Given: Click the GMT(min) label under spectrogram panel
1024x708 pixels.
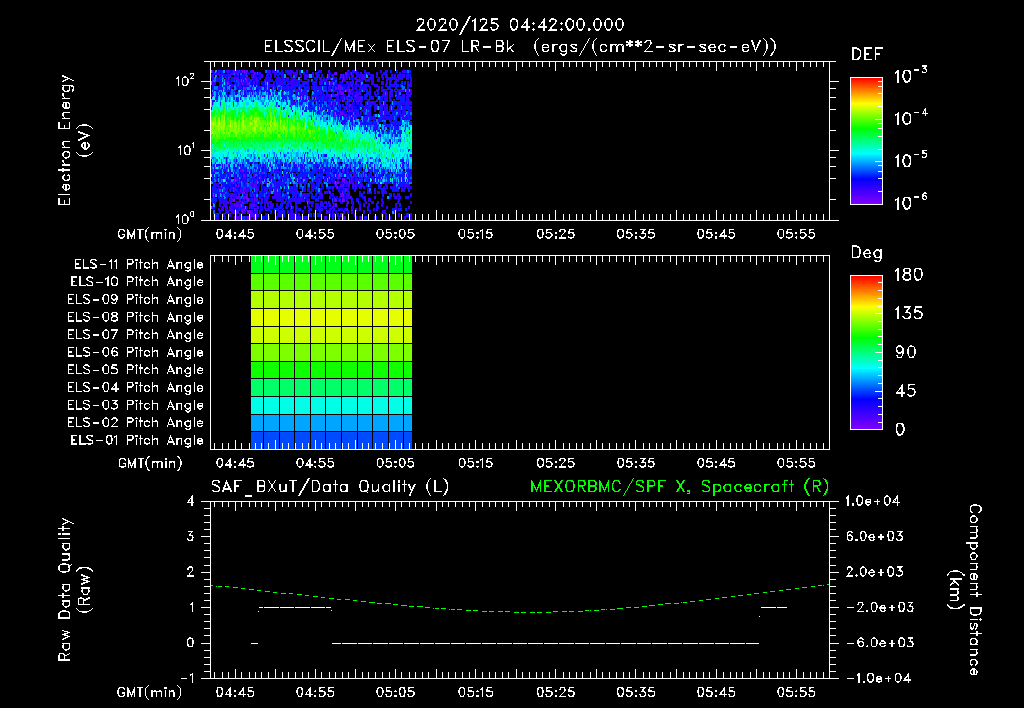Looking at the screenshot, I should [150, 234].
